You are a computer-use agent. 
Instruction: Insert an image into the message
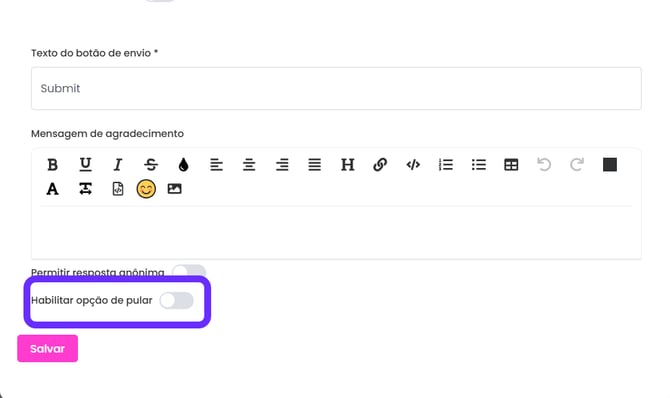[x=174, y=189]
